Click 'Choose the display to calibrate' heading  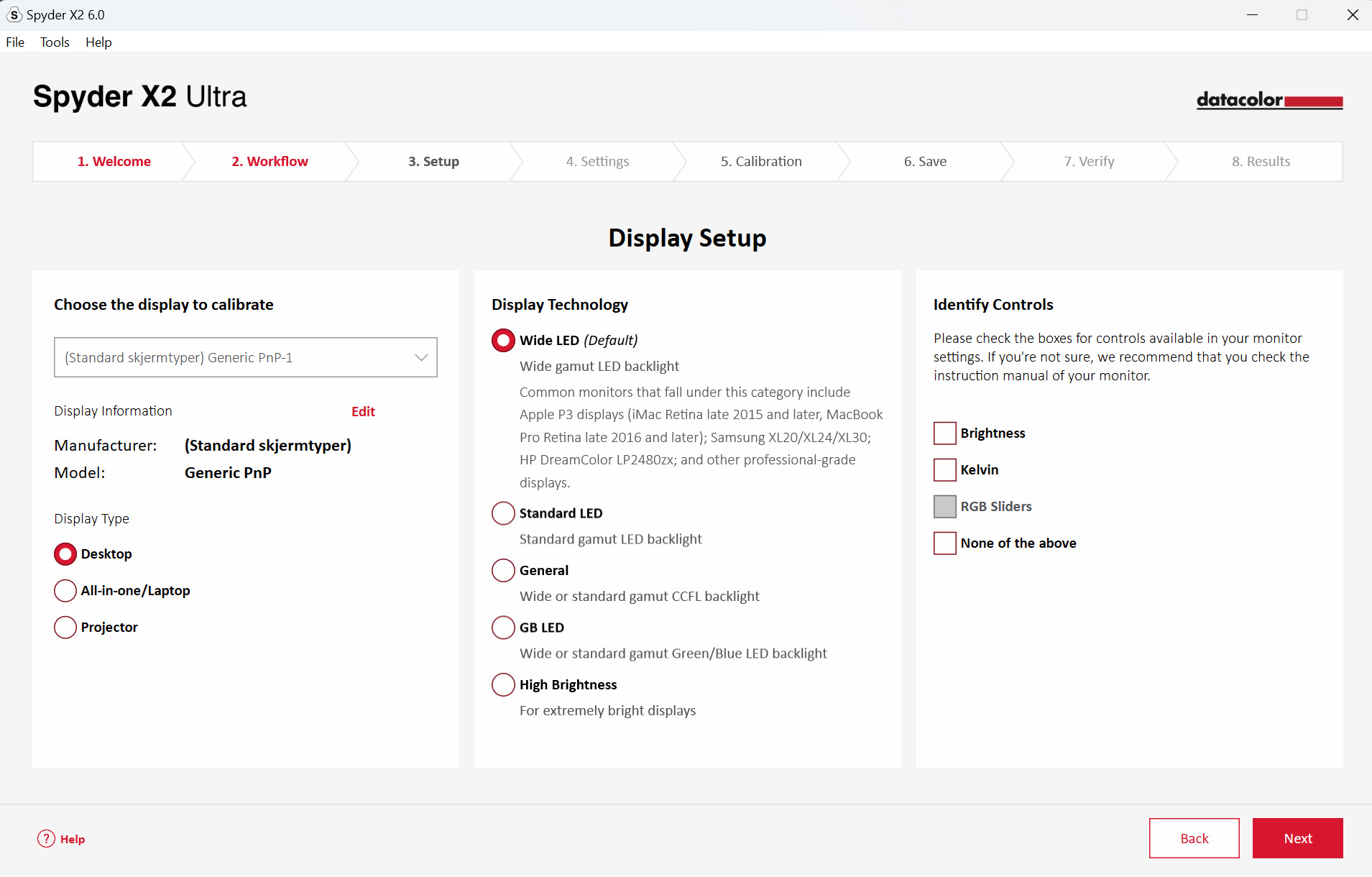[164, 305]
